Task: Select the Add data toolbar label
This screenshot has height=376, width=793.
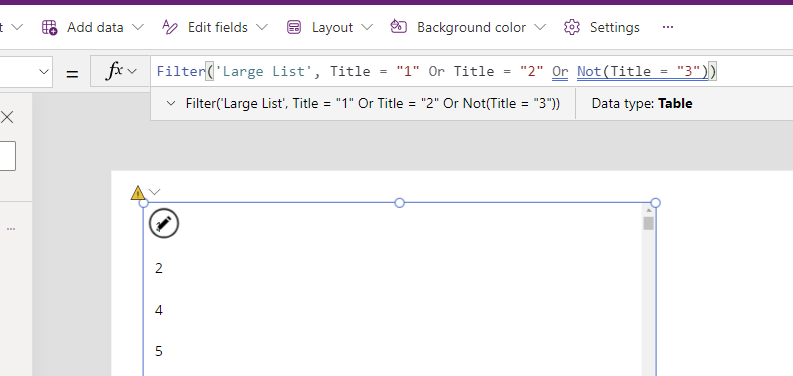Action: coord(95,27)
